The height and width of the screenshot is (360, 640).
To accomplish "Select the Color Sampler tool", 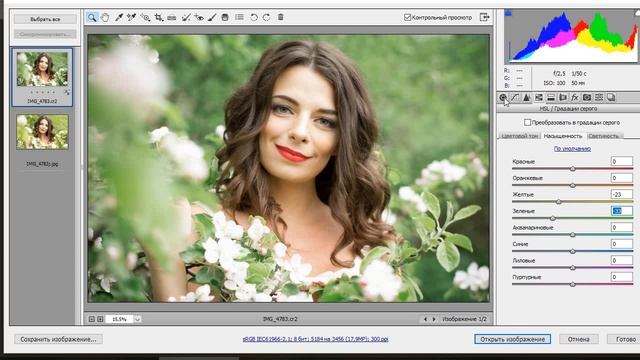I will pos(131,18).
